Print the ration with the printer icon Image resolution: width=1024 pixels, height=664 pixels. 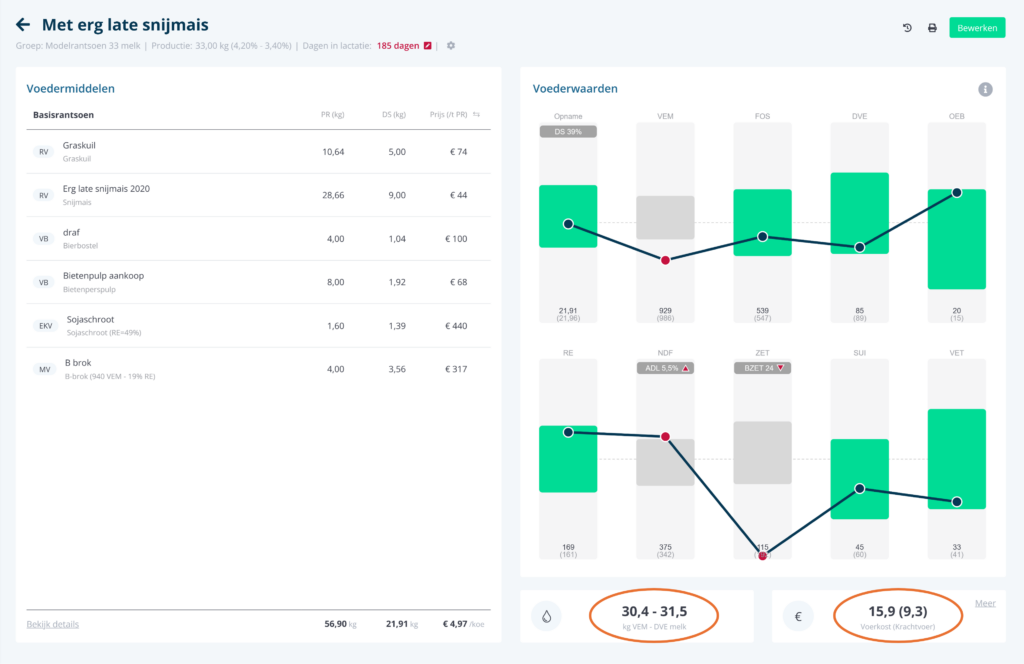pyautogui.click(x=932, y=28)
